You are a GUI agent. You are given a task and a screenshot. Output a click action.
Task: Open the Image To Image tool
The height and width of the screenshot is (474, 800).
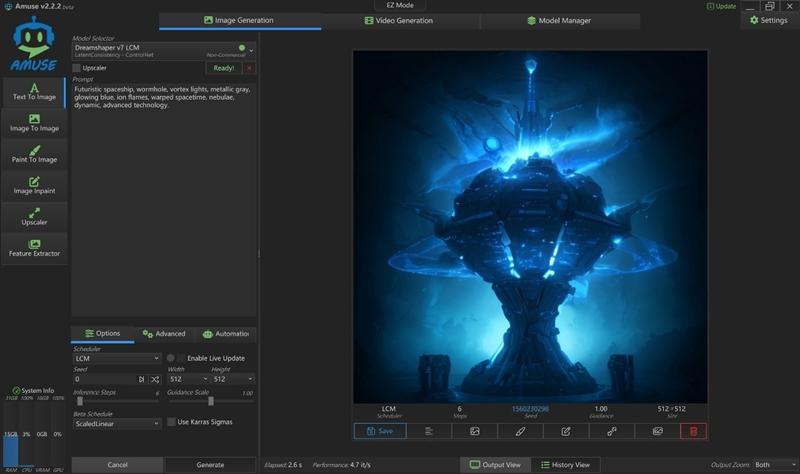coord(34,123)
